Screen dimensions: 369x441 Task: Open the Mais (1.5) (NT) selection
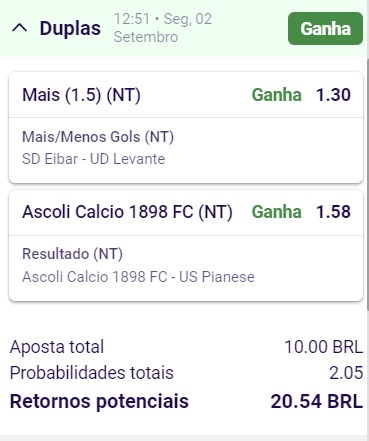point(81,95)
